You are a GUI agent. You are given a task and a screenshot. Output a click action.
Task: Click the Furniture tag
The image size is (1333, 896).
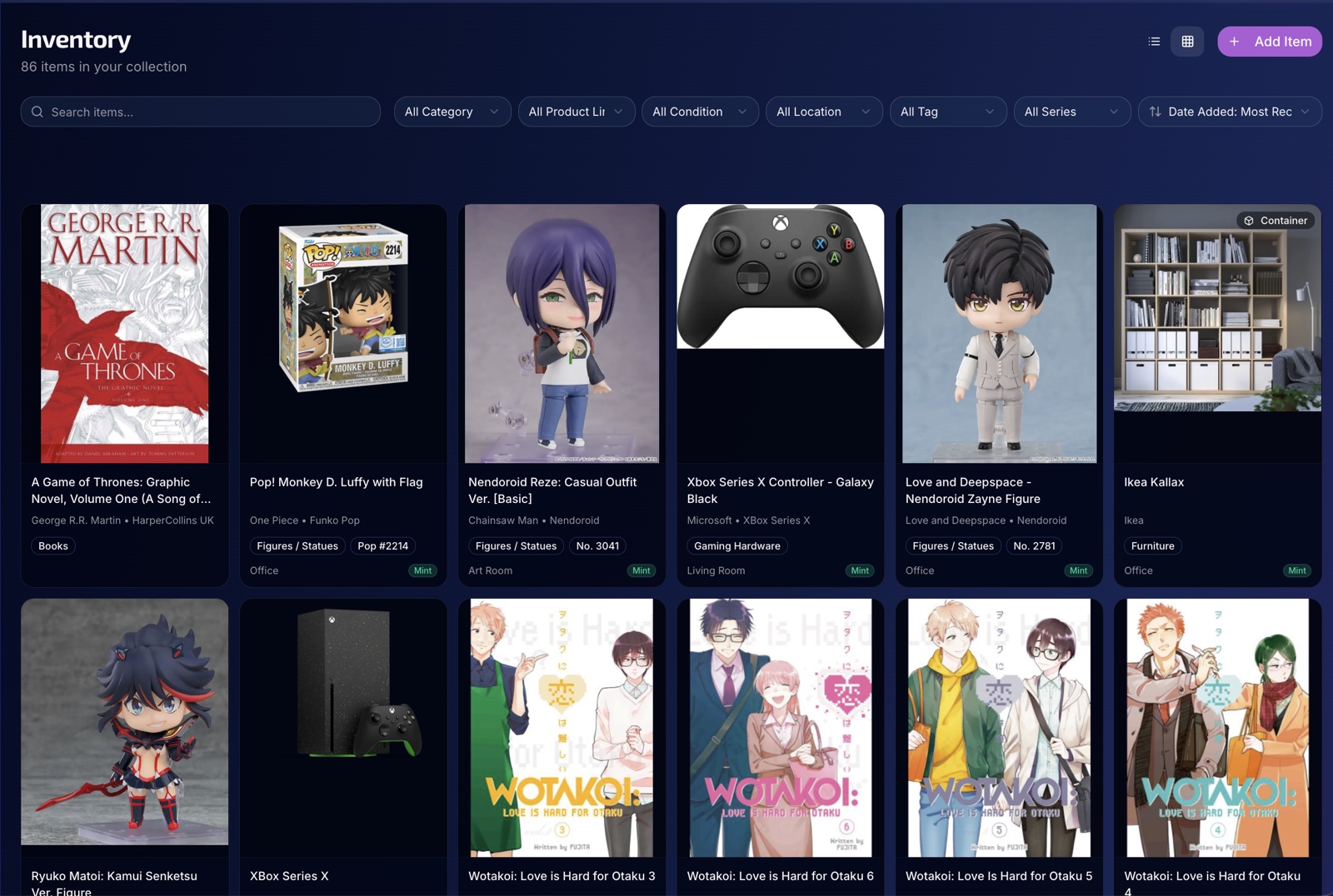click(x=1153, y=546)
